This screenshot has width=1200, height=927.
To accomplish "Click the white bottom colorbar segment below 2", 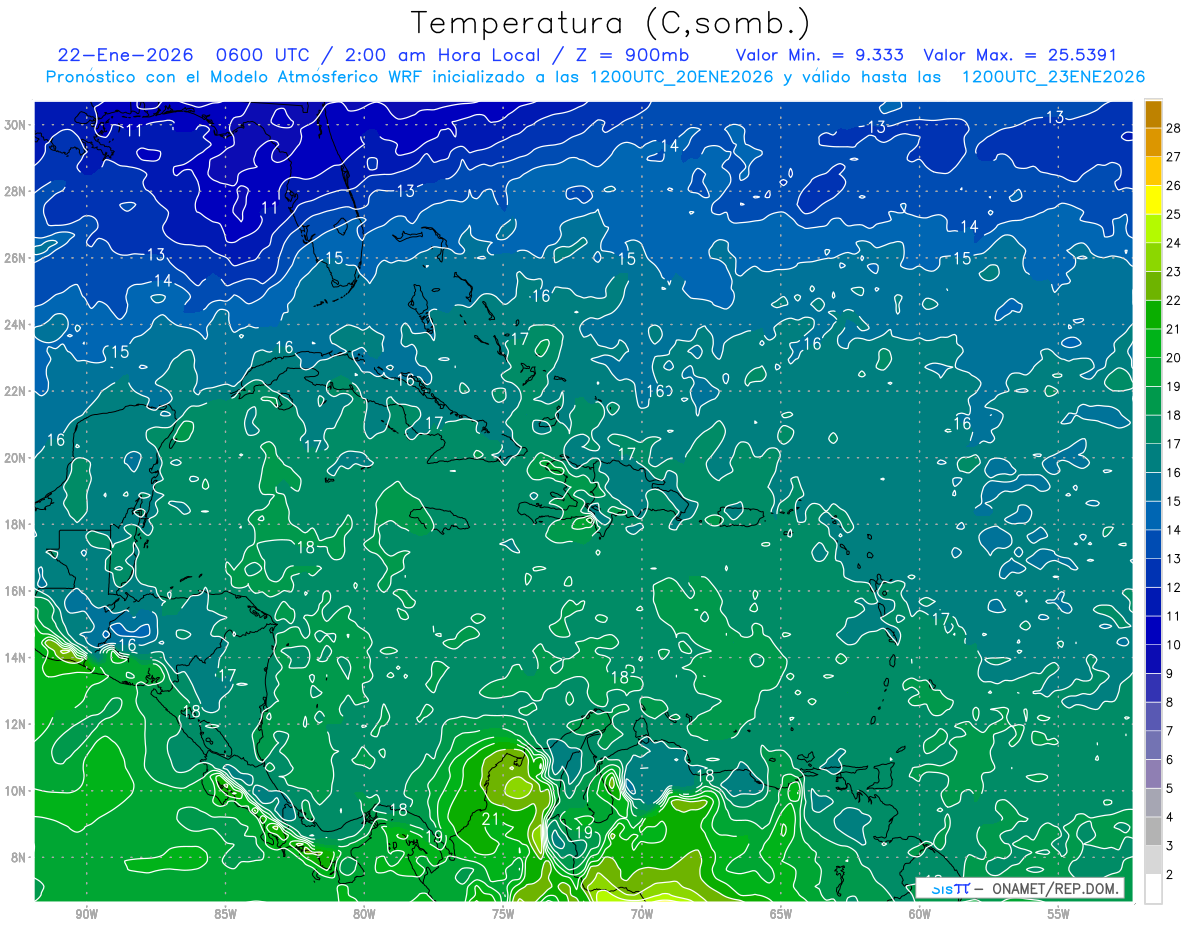I will click(1153, 889).
